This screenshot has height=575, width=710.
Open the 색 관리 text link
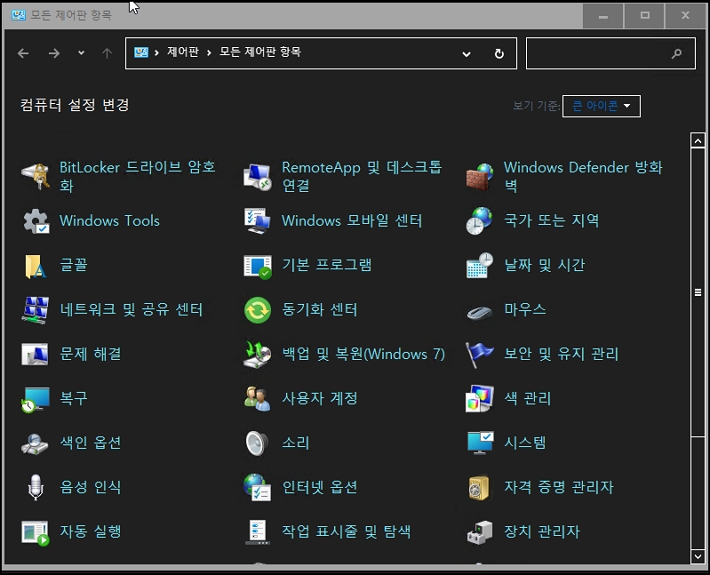click(x=528, y=398)
